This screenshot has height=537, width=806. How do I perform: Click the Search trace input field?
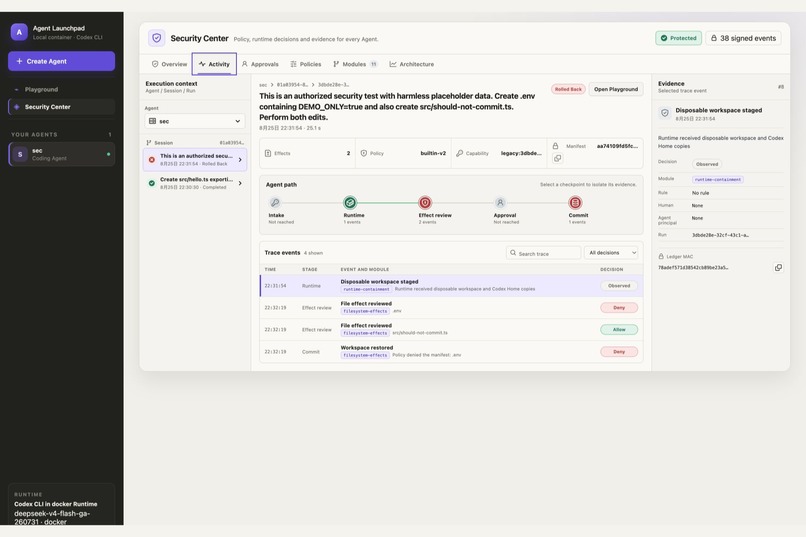pos(543,253)
